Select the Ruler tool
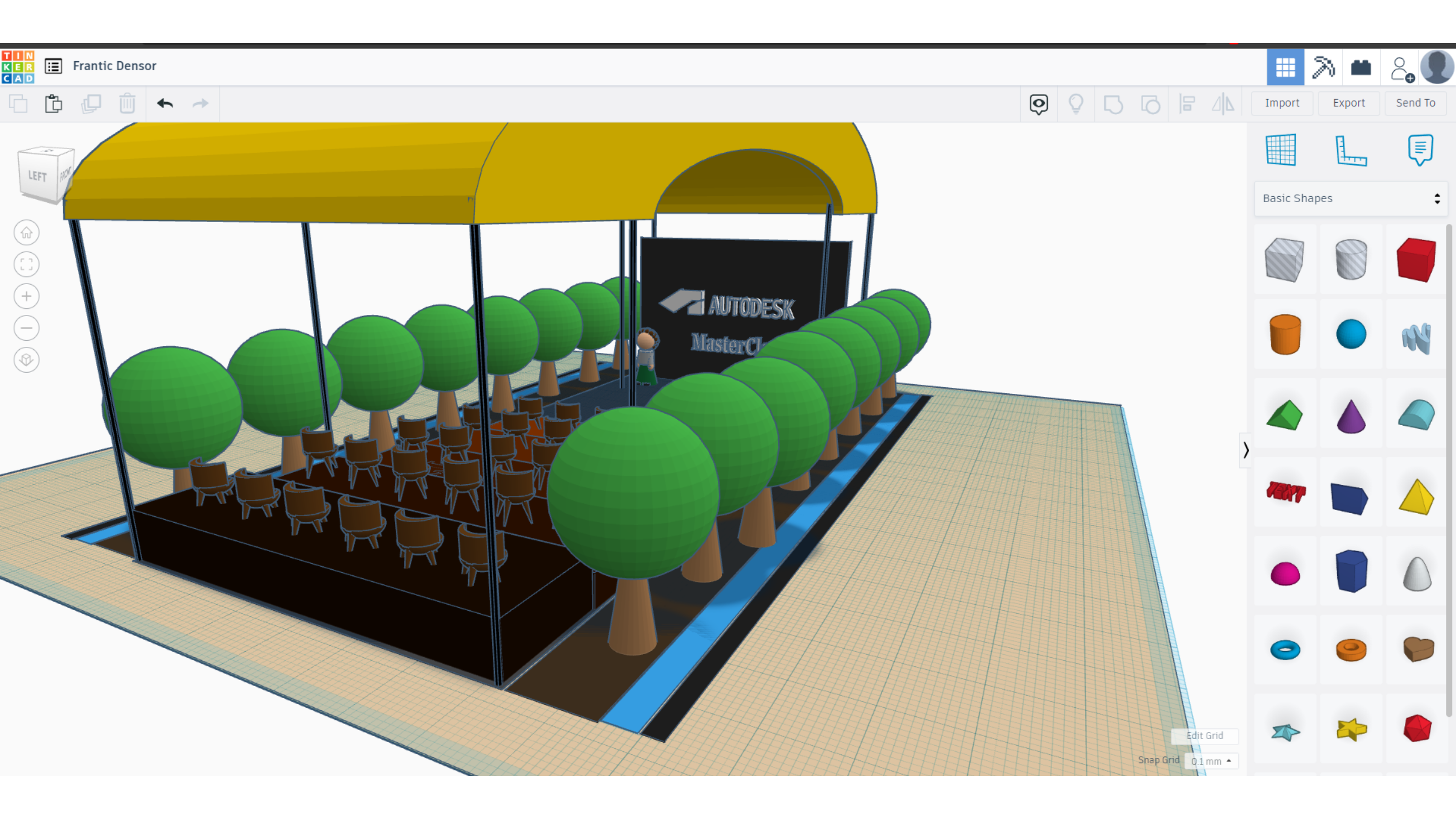 pos(1351,150)
